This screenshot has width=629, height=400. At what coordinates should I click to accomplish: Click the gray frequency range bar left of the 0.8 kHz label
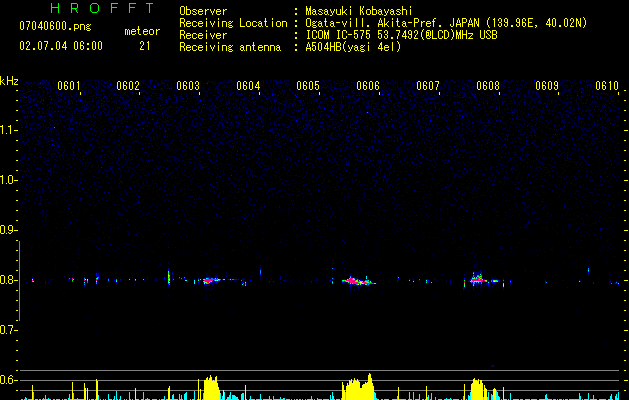(19, 281)
